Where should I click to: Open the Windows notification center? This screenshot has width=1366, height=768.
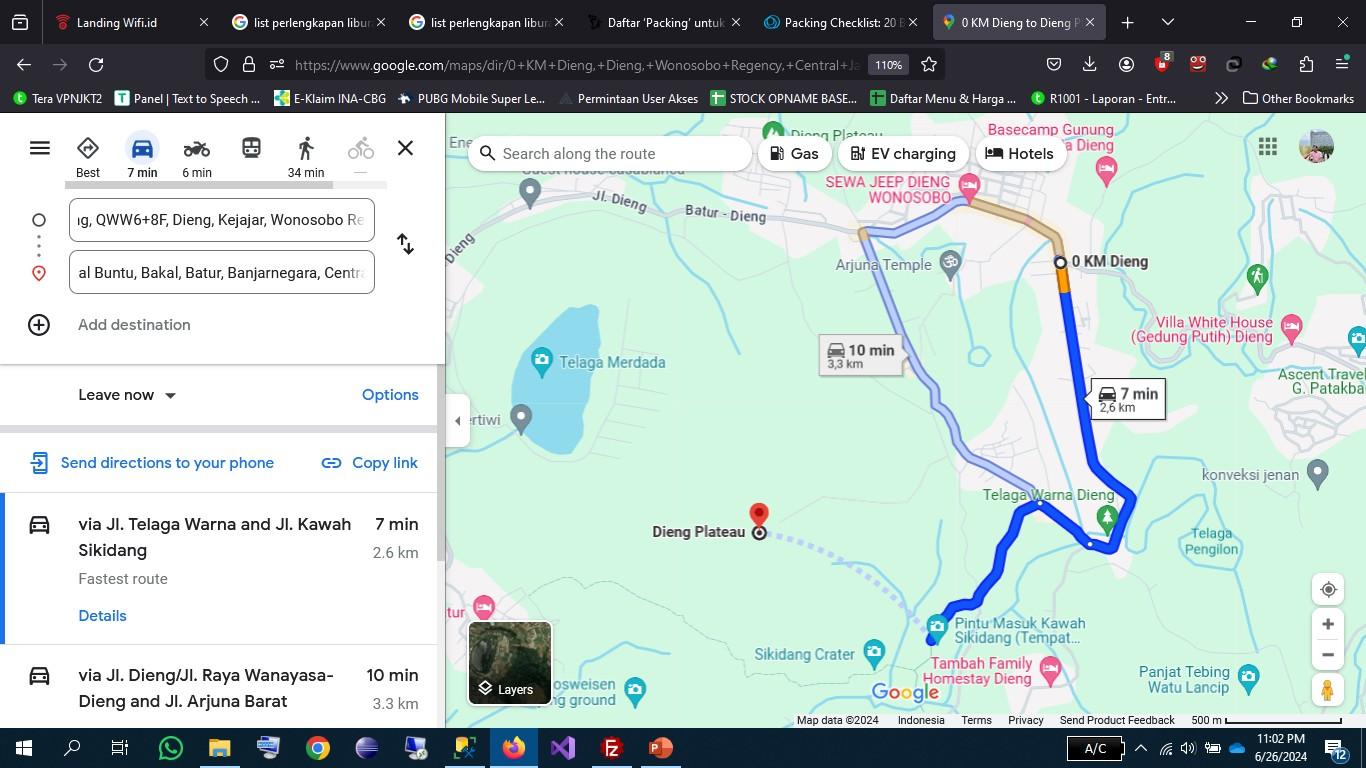click(1336, 748)
